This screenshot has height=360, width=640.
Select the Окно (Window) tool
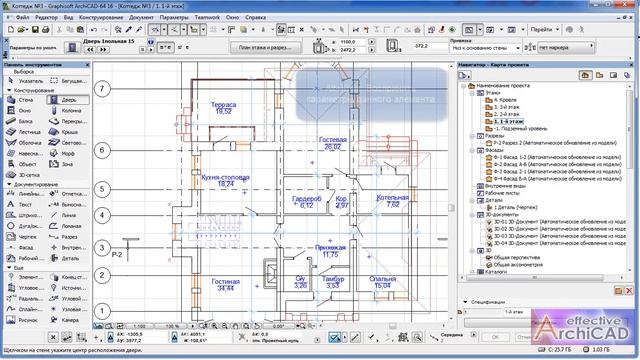[x=20, y=111]
